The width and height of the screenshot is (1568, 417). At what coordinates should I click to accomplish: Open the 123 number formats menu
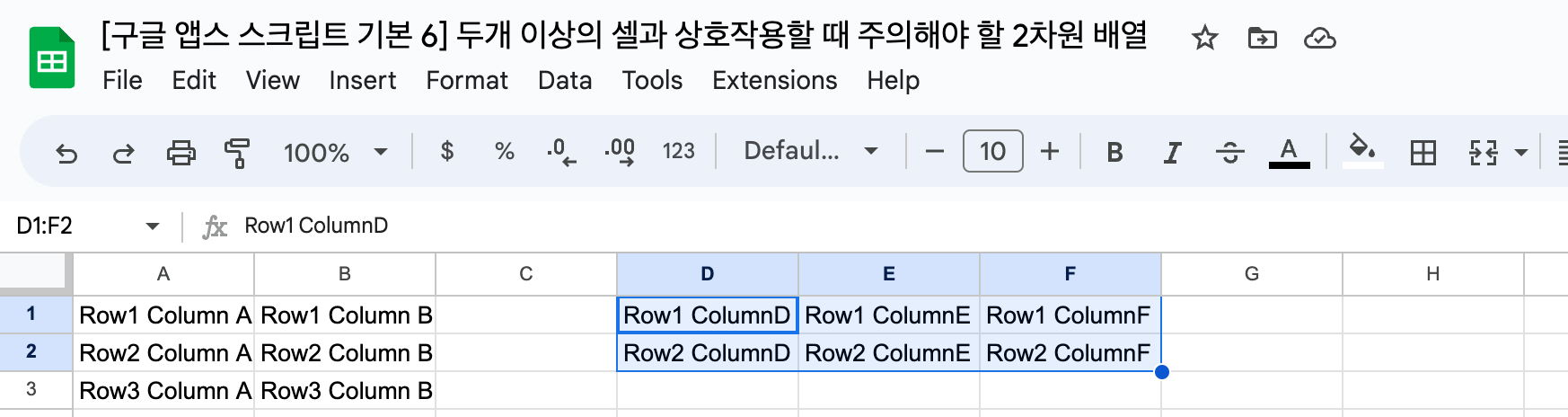679,151
